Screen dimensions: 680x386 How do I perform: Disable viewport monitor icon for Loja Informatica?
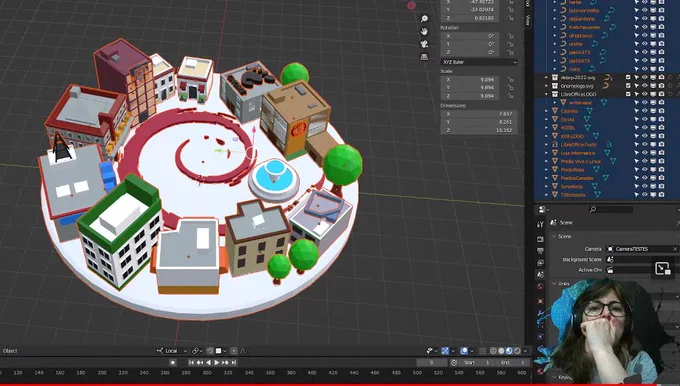[x=653, y=153]
